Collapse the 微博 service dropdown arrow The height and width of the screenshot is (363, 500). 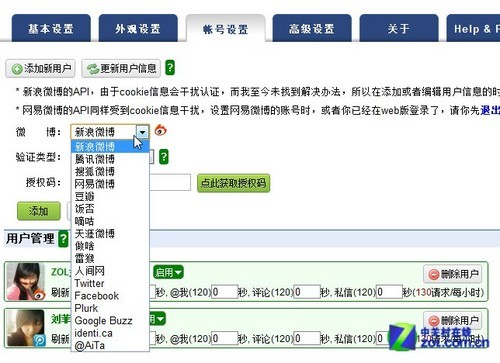point(142,132)
